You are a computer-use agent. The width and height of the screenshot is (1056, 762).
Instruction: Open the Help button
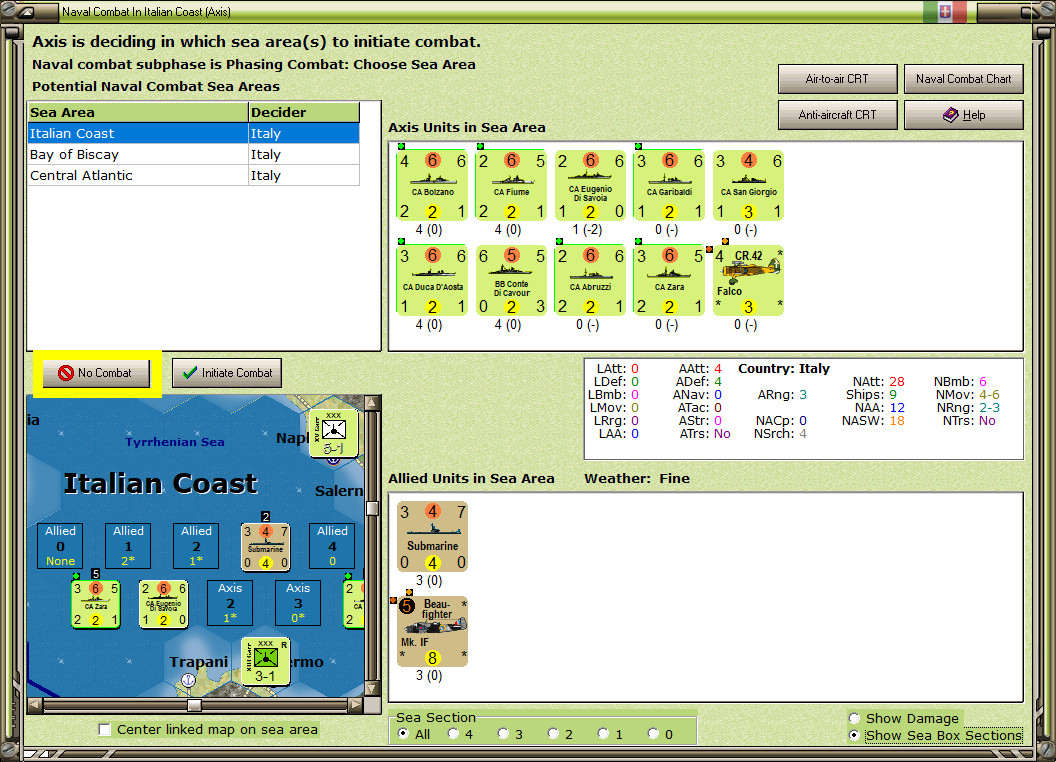click(963, 115)
